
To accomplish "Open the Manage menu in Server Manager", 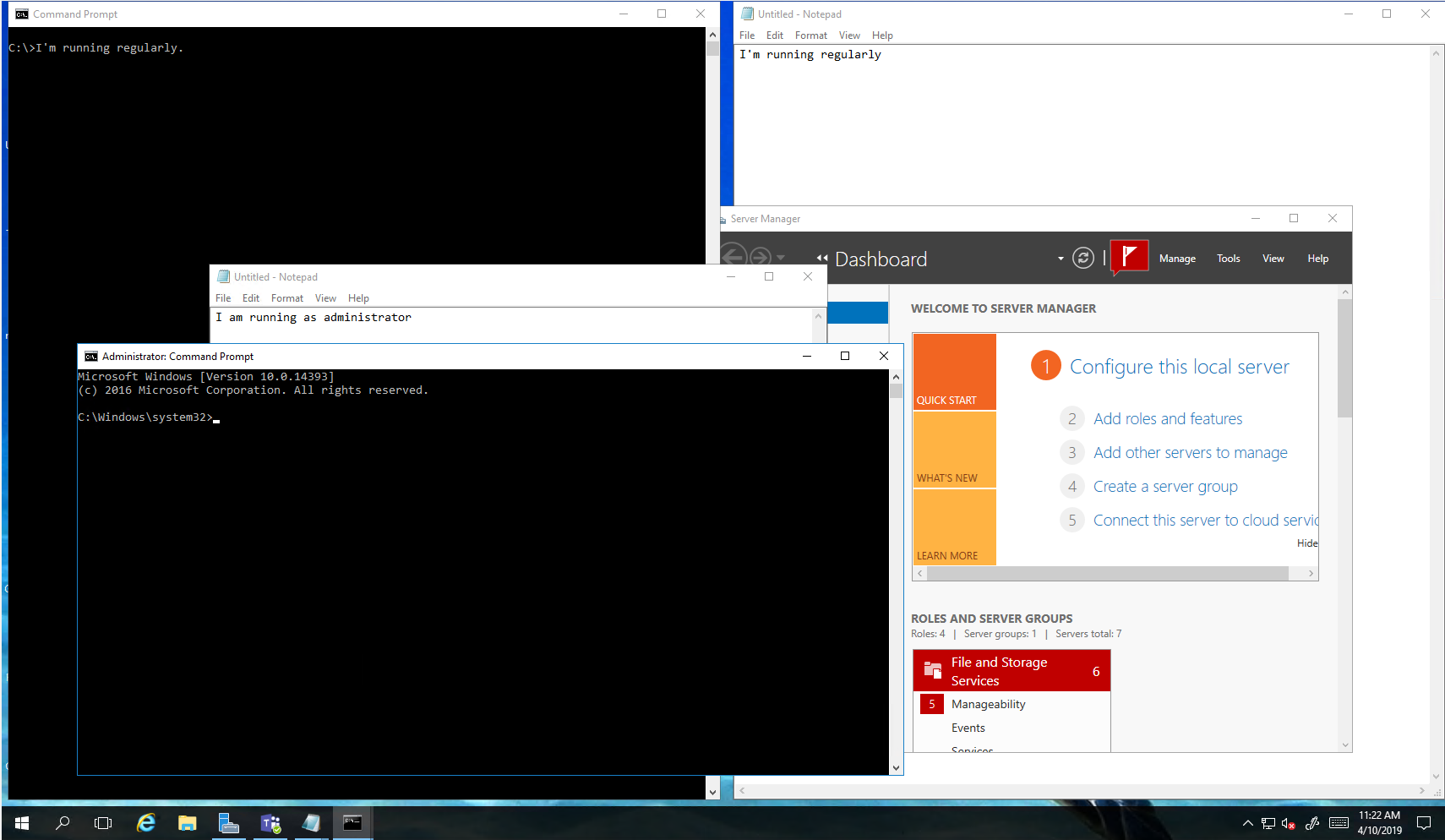I will (1177, 259).
